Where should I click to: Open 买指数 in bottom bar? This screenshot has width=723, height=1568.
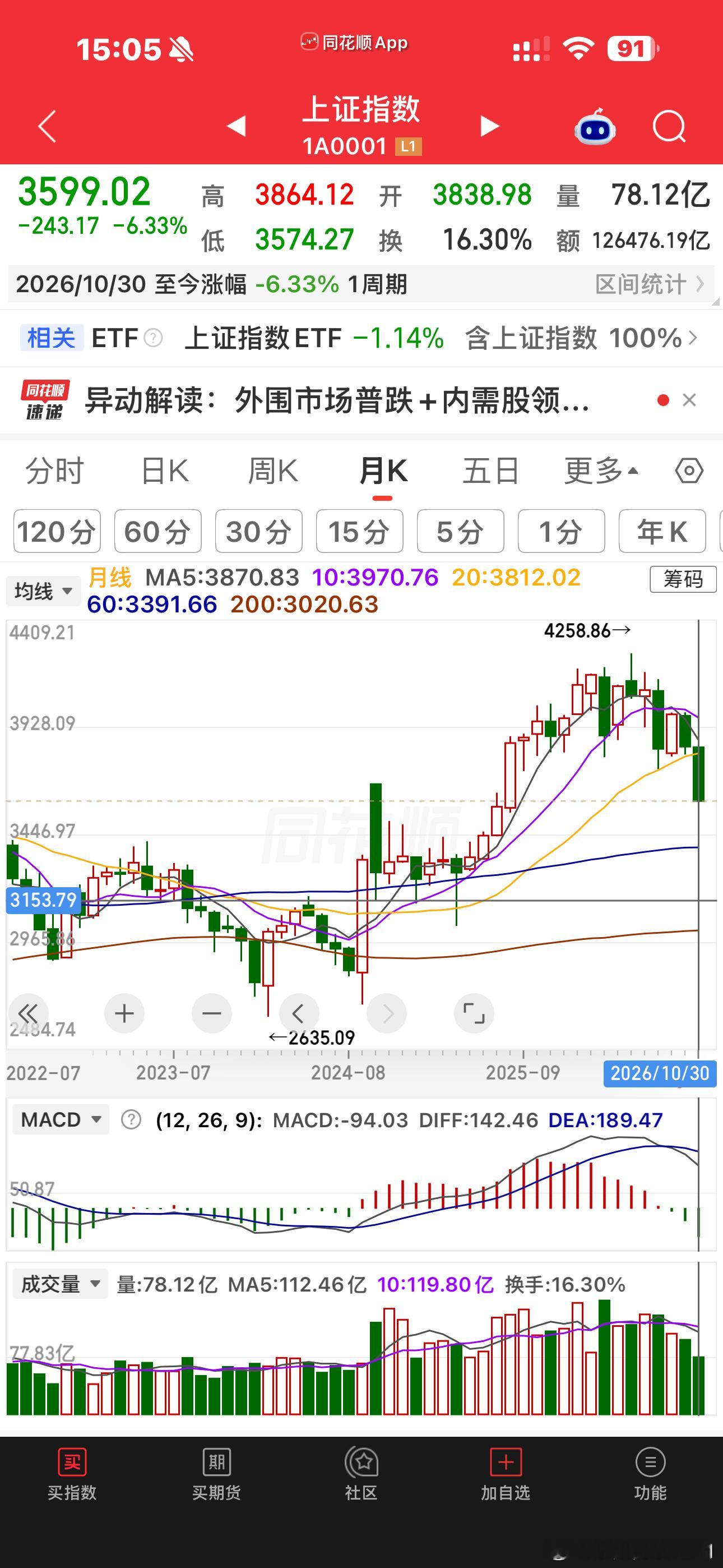pyautogui.click(x=72, y=1474)
